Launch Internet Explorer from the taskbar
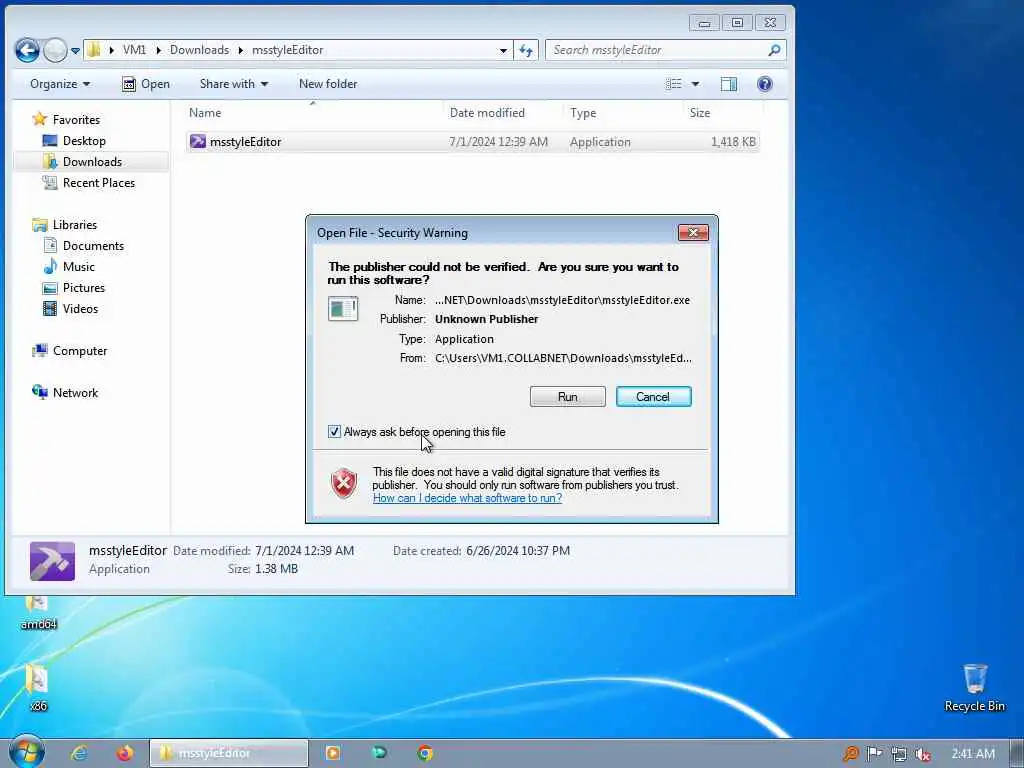The width and height of the screenshot is (1024, 768). [x=79, y=754]
